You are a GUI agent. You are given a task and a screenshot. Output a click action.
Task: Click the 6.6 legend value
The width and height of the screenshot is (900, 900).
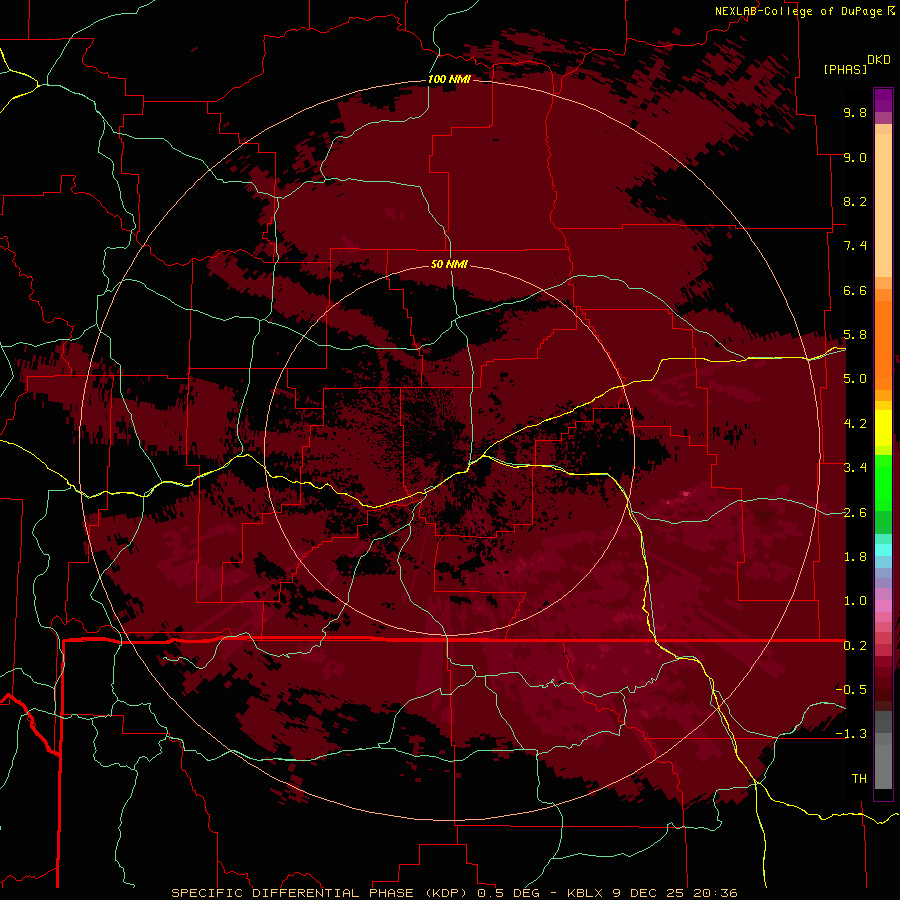(855, 290)
